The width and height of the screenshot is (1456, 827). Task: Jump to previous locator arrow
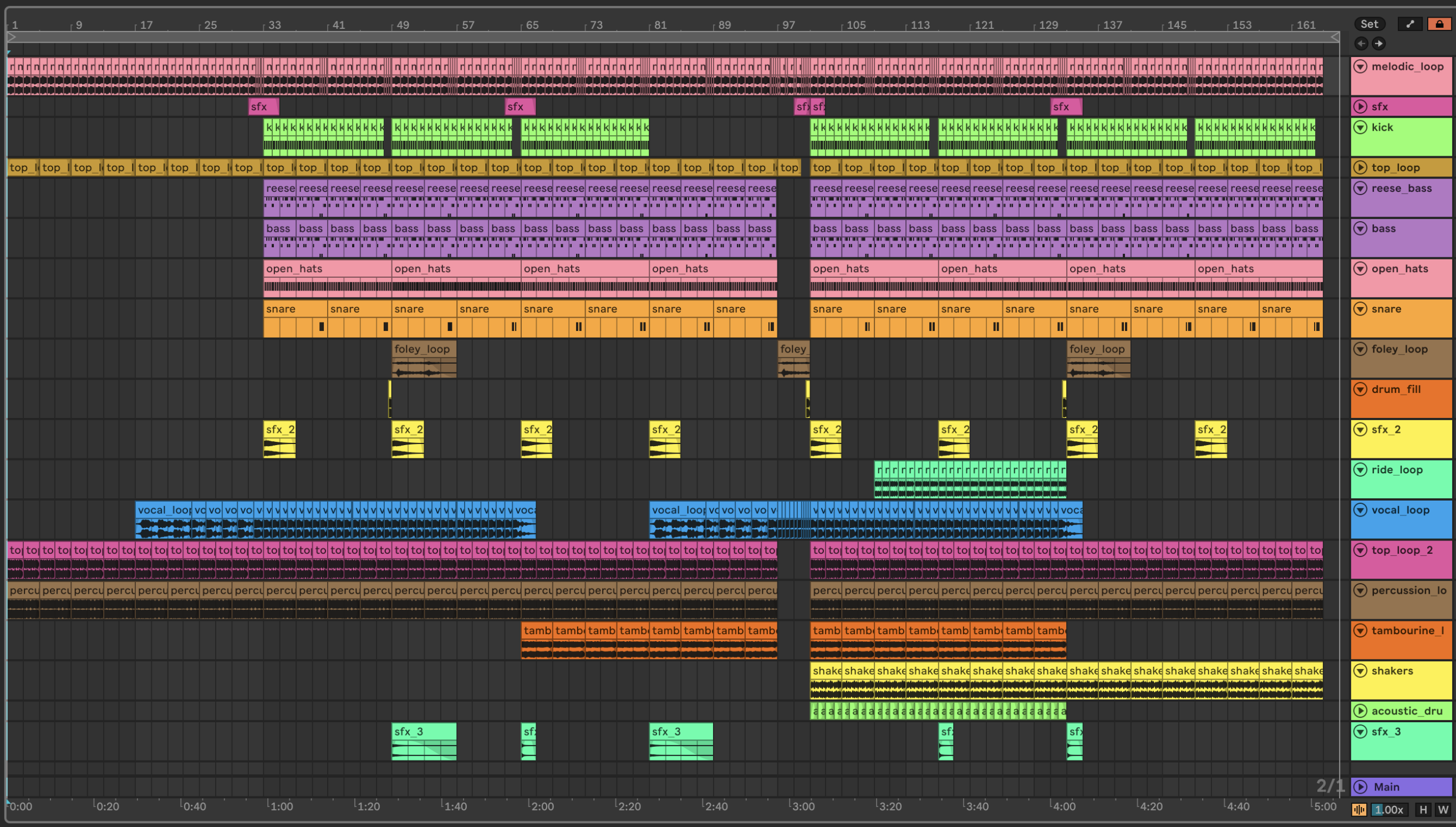tap(1361, 43)
